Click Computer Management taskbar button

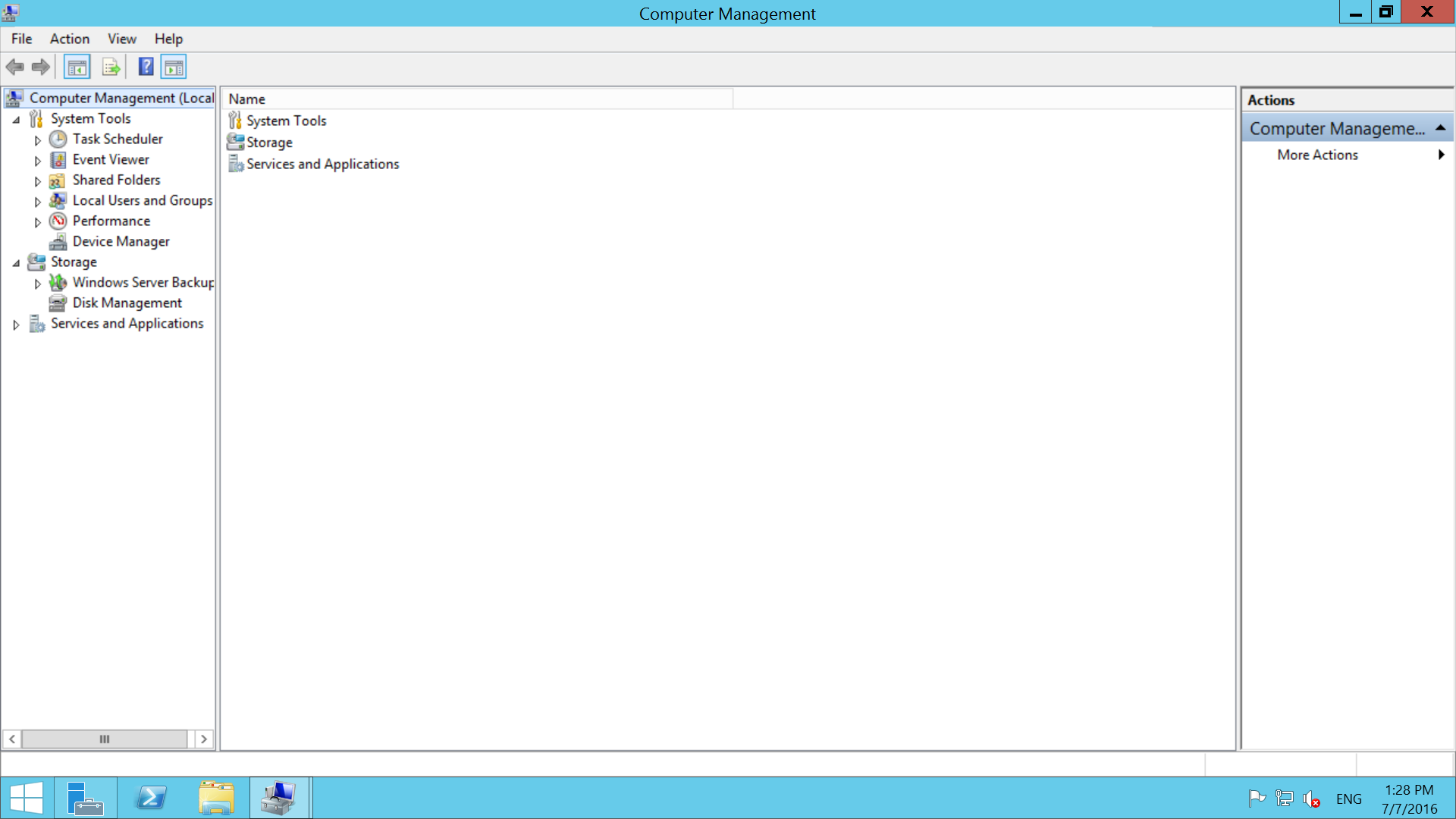(280, 798)
